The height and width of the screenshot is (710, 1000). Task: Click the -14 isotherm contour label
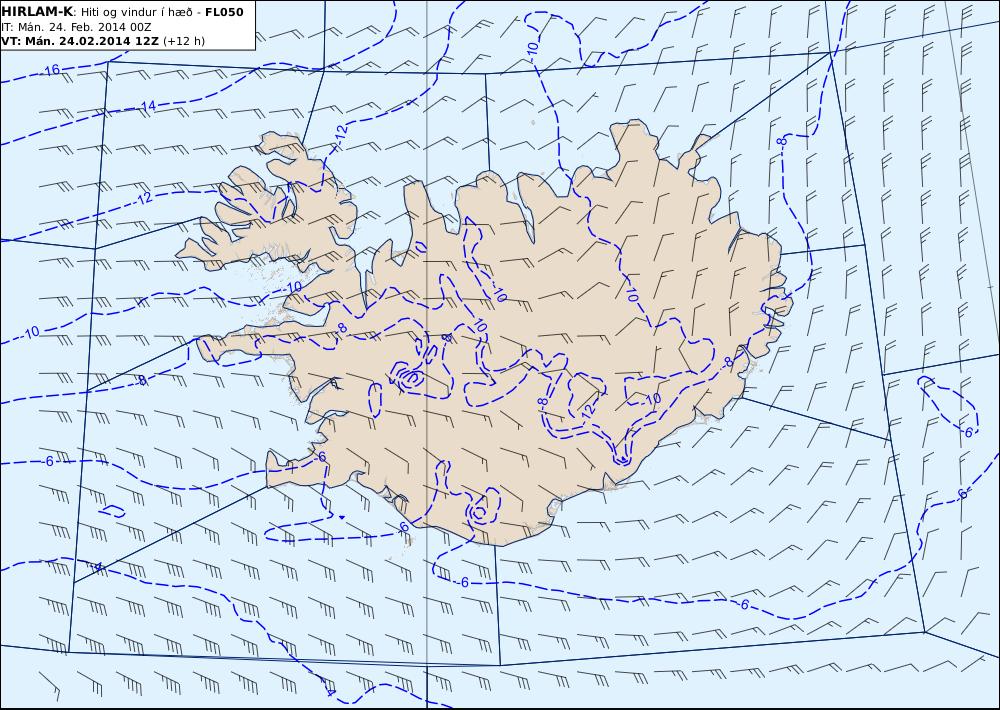coord(149,107)
